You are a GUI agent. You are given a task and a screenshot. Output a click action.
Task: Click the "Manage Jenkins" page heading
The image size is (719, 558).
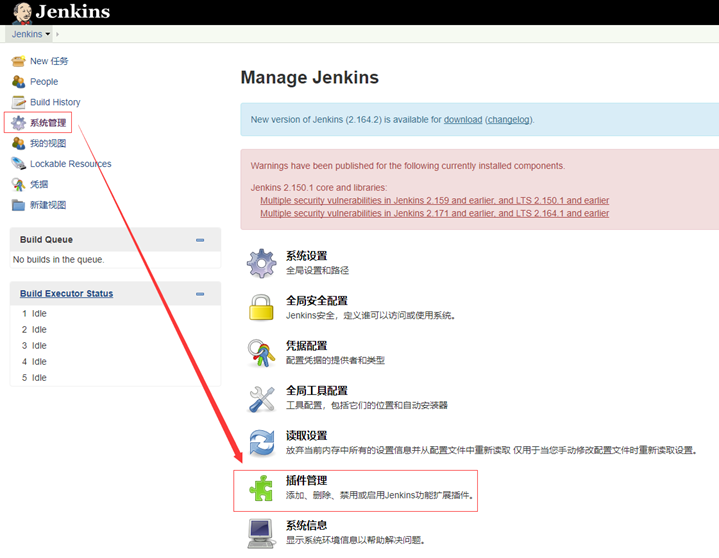tap(310, 77)
